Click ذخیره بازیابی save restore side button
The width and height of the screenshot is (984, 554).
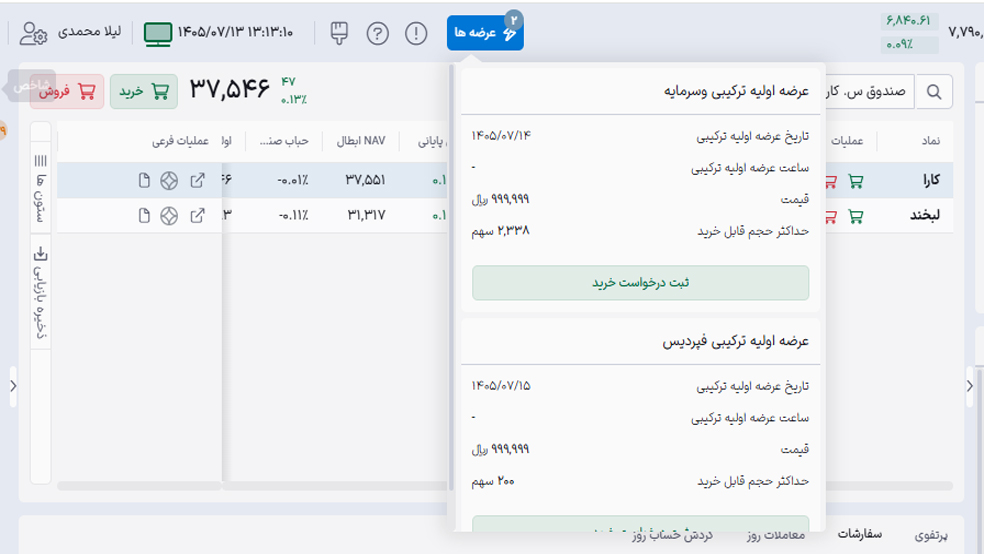[x=41, y=293]
